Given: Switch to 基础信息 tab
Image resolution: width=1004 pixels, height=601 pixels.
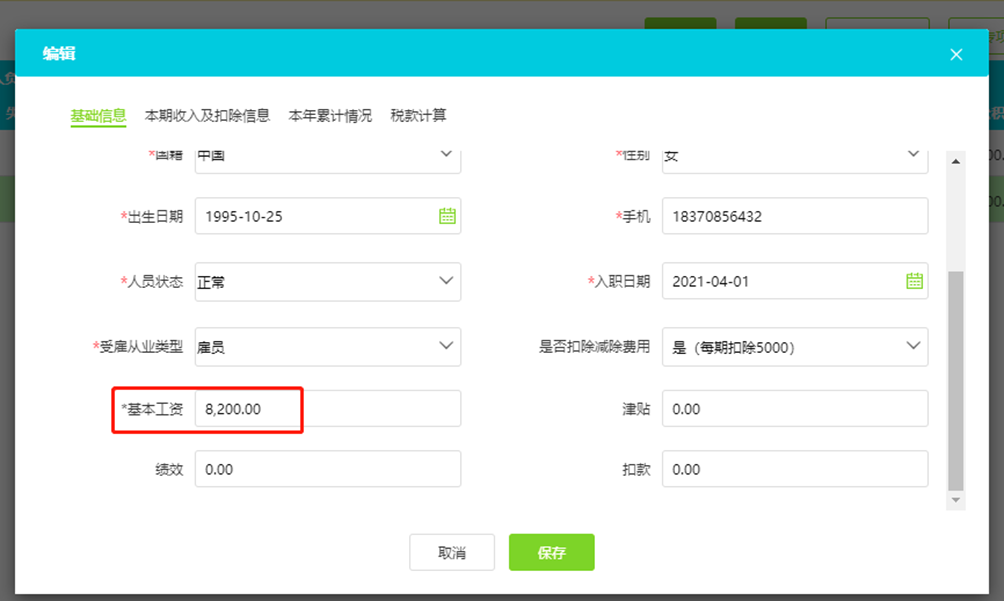Looking at the screenshot, I should coord(98,116).
